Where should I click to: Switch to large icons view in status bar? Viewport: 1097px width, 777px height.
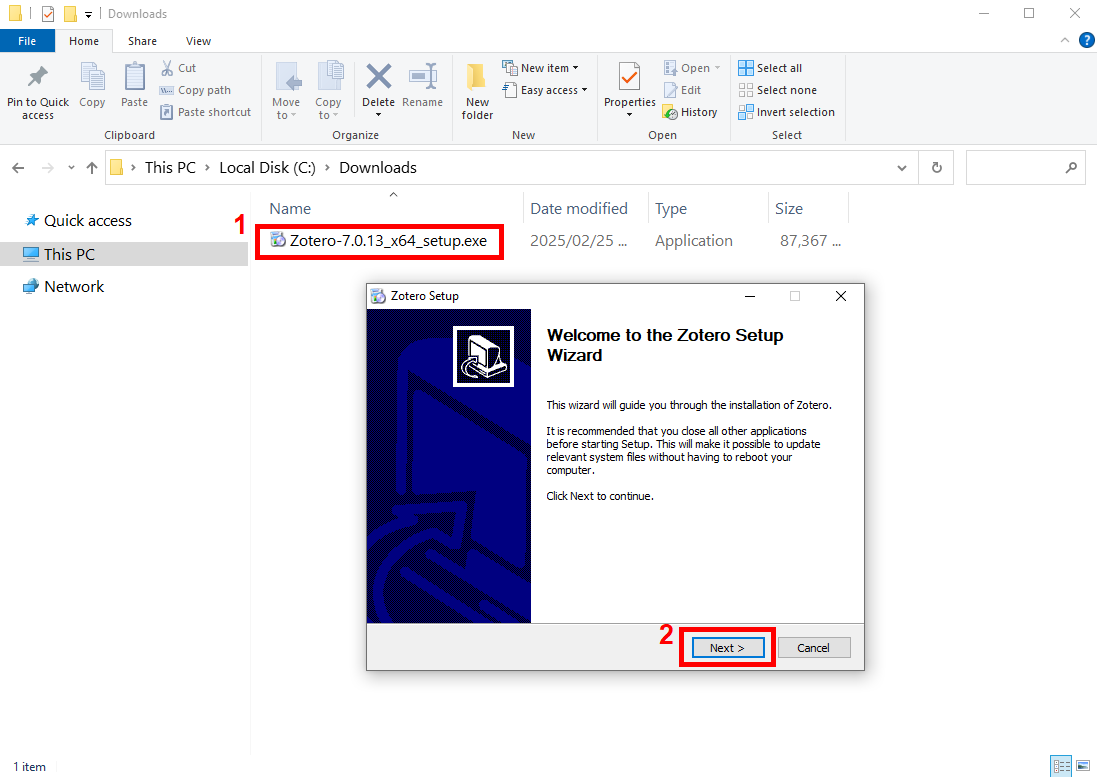(x=1082, y=766)
